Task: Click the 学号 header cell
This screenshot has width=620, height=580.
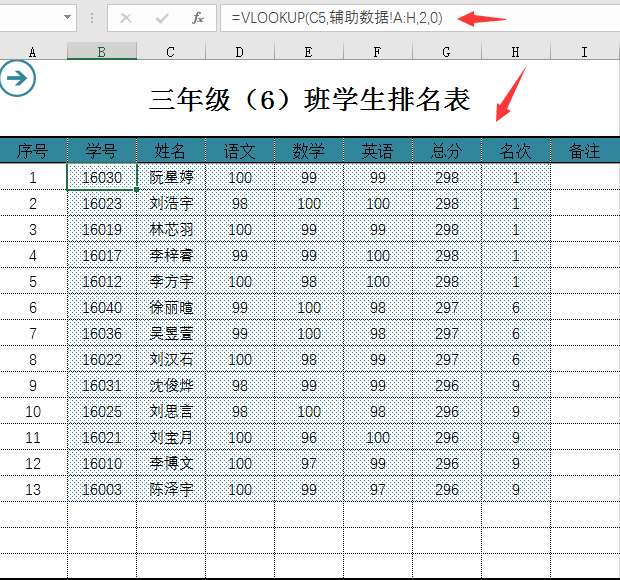Action: (102, 151)
